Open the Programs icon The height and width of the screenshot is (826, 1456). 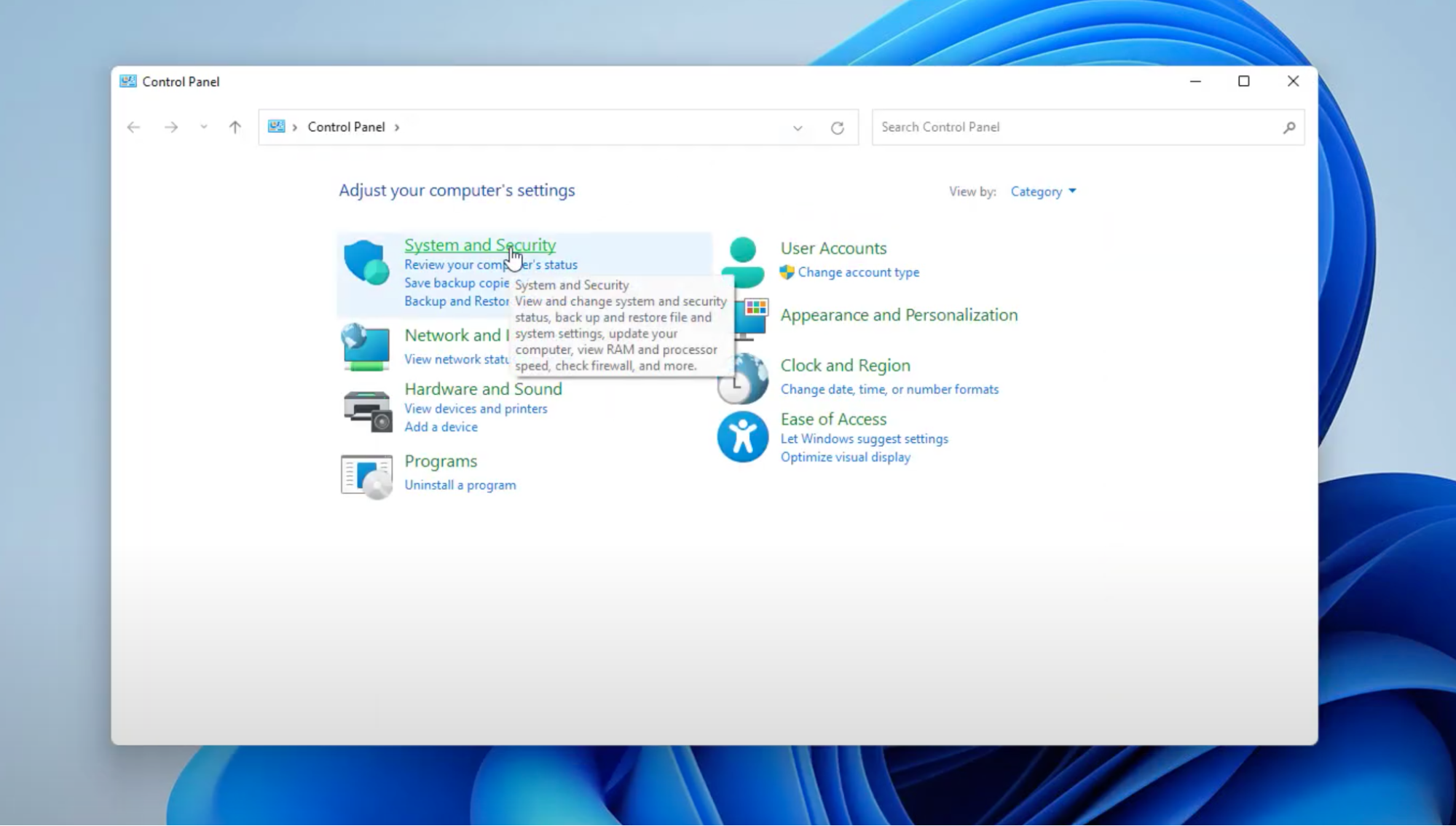click(366, 476)
